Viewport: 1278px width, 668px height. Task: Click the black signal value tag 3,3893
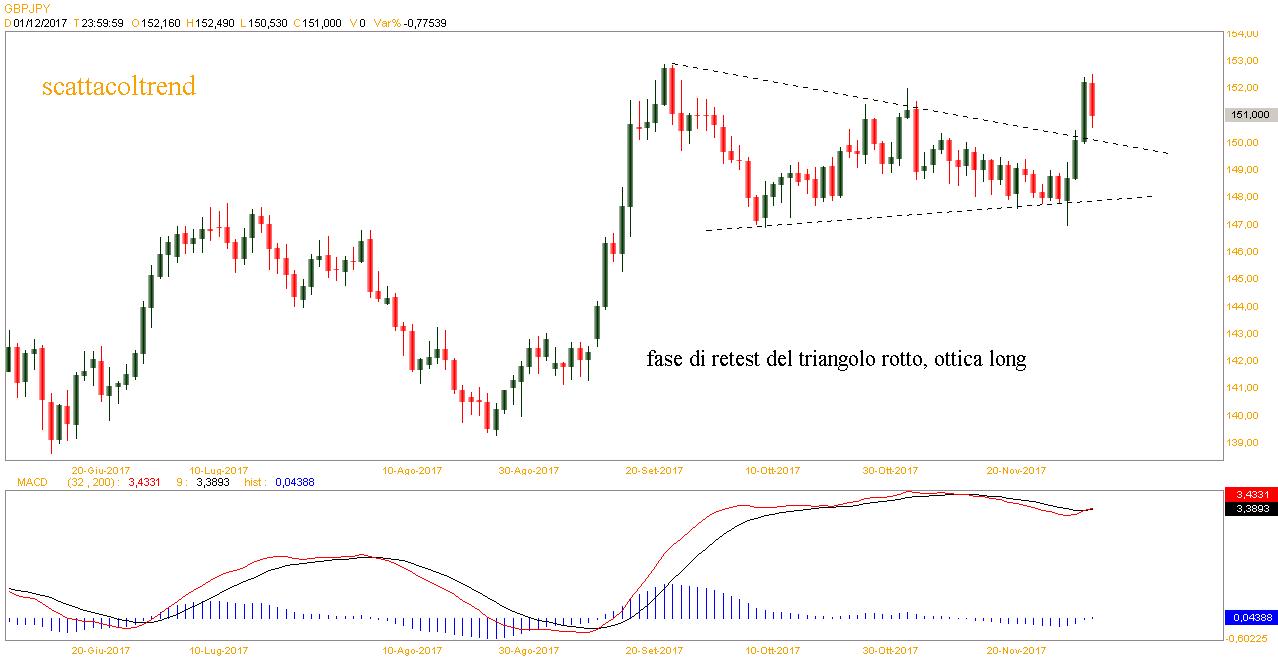pos(1250,509)
